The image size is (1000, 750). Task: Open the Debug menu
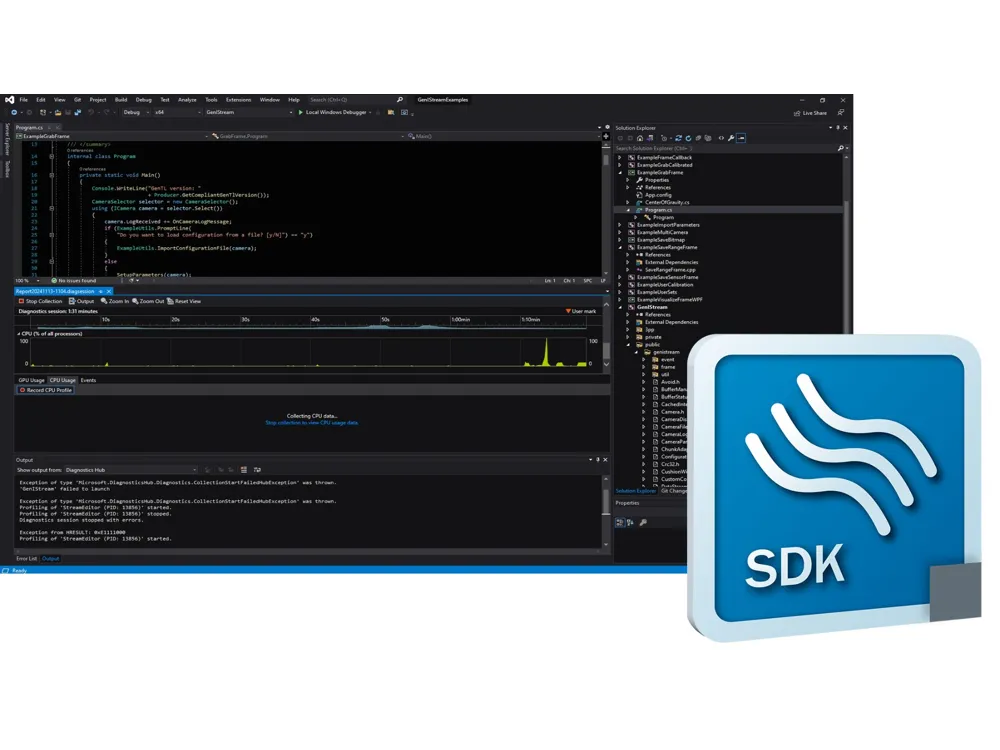(x=143, y=99)
